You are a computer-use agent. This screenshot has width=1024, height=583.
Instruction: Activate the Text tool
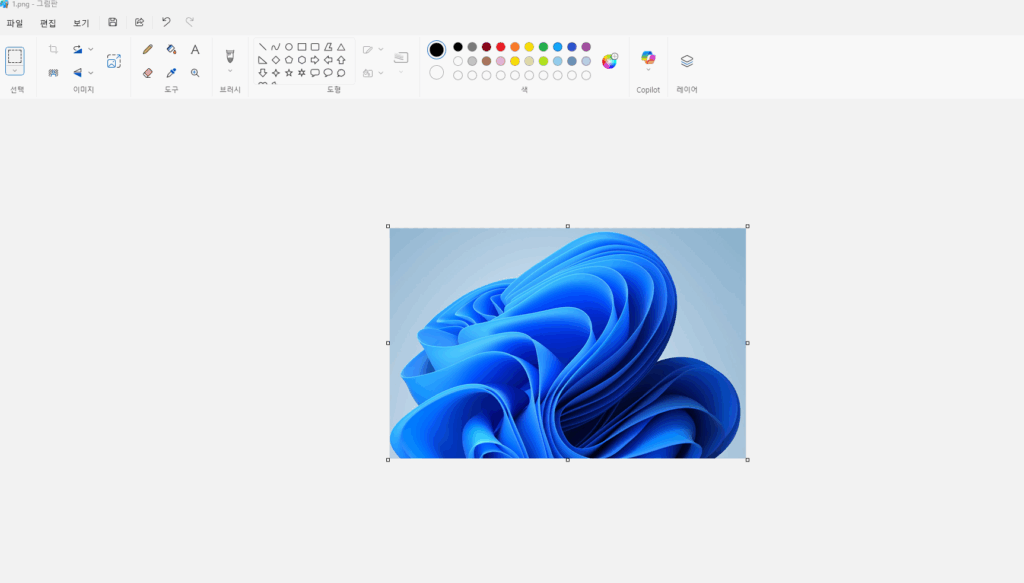[x=195, y=49]
